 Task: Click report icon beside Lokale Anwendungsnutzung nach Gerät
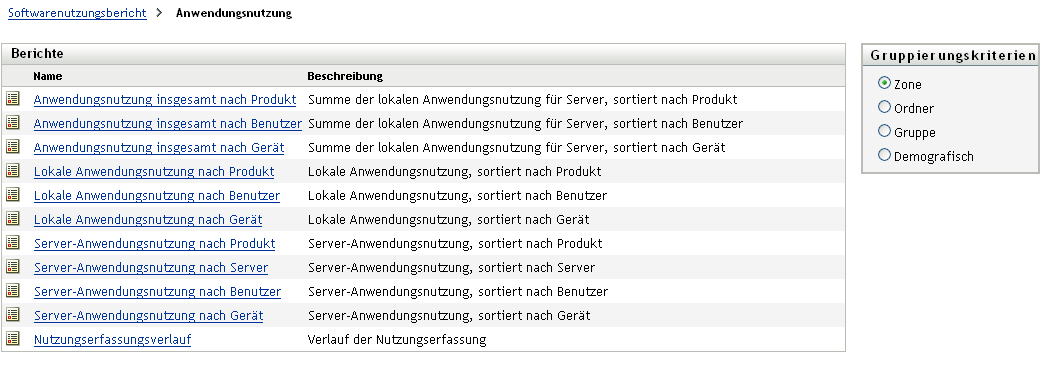(13, 219)
